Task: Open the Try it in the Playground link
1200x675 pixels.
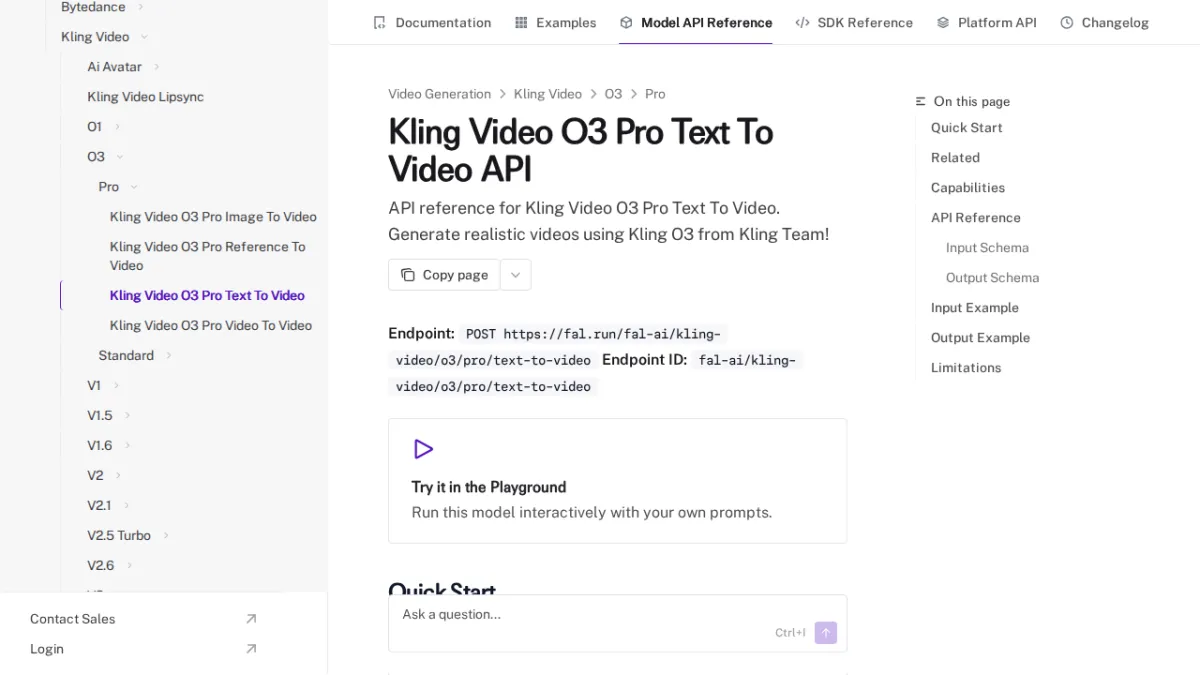Action: pos(617,481)
